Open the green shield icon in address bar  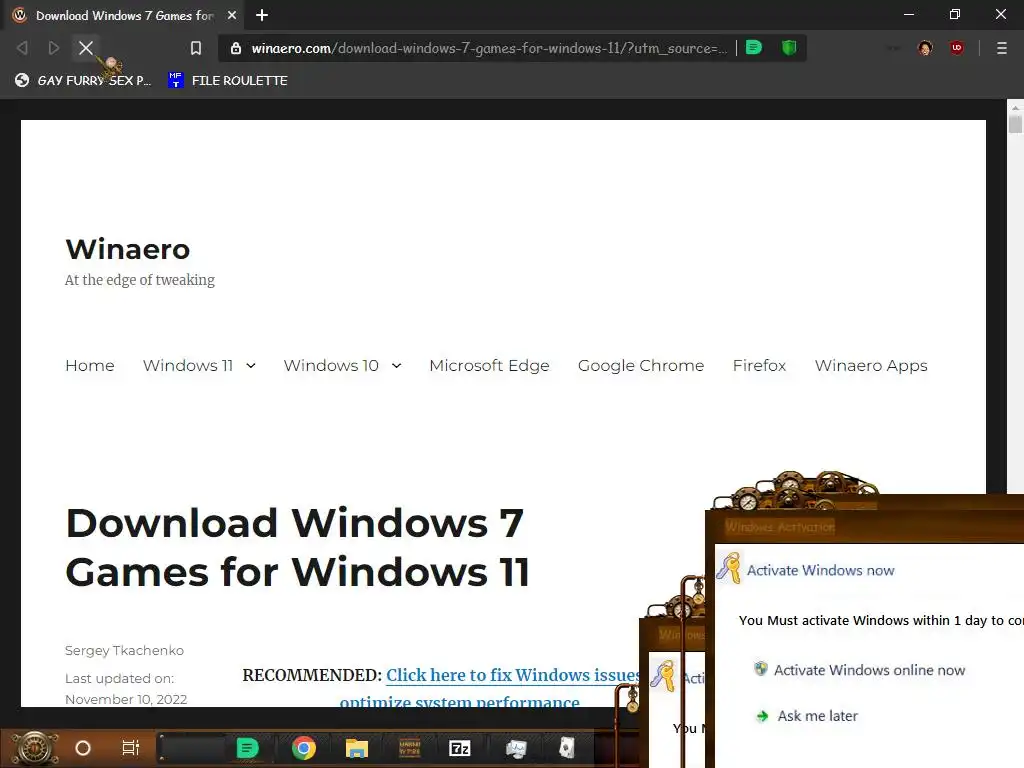pyautogui.click(x=789, y=47)
